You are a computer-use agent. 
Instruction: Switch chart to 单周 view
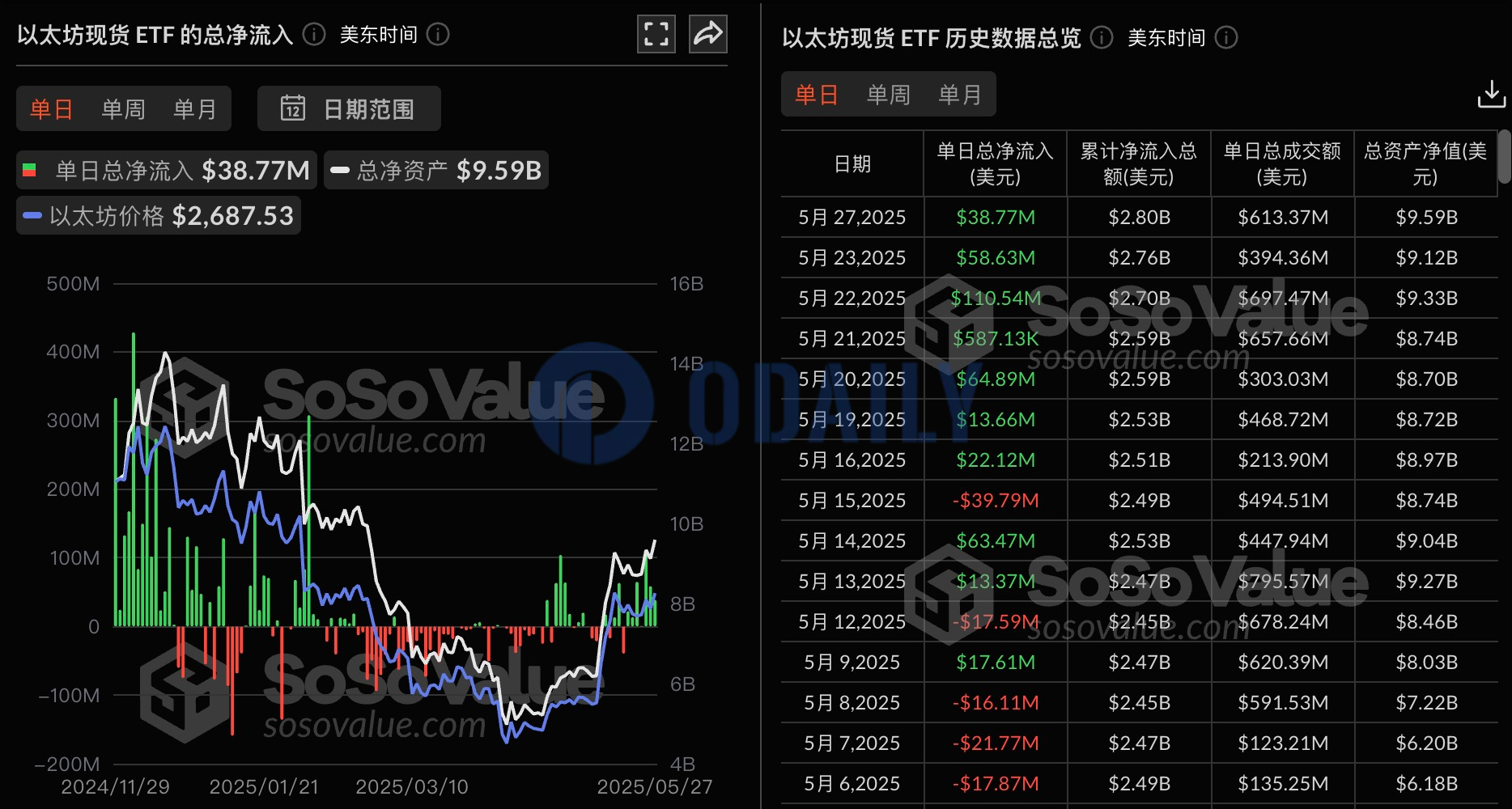coord(123,108)
